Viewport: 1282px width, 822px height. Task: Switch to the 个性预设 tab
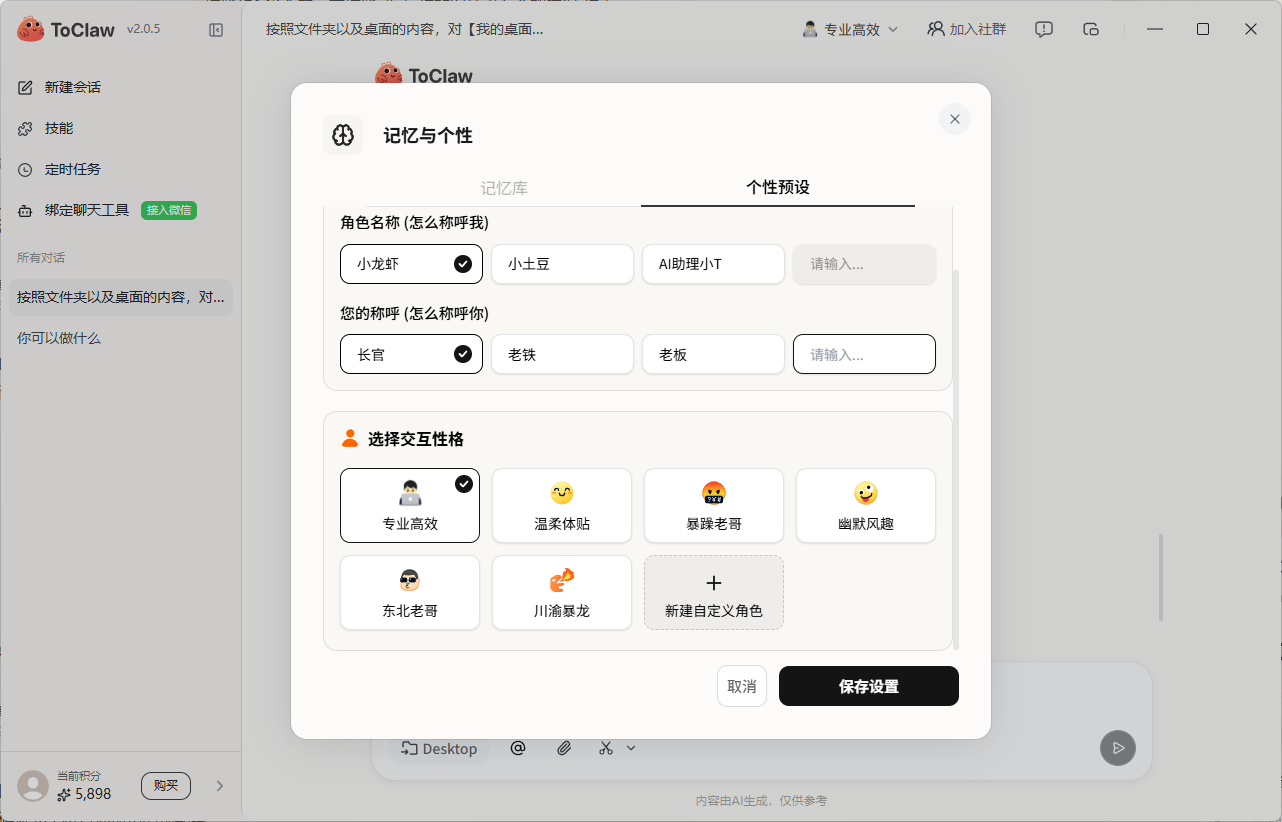click(777, 187)
